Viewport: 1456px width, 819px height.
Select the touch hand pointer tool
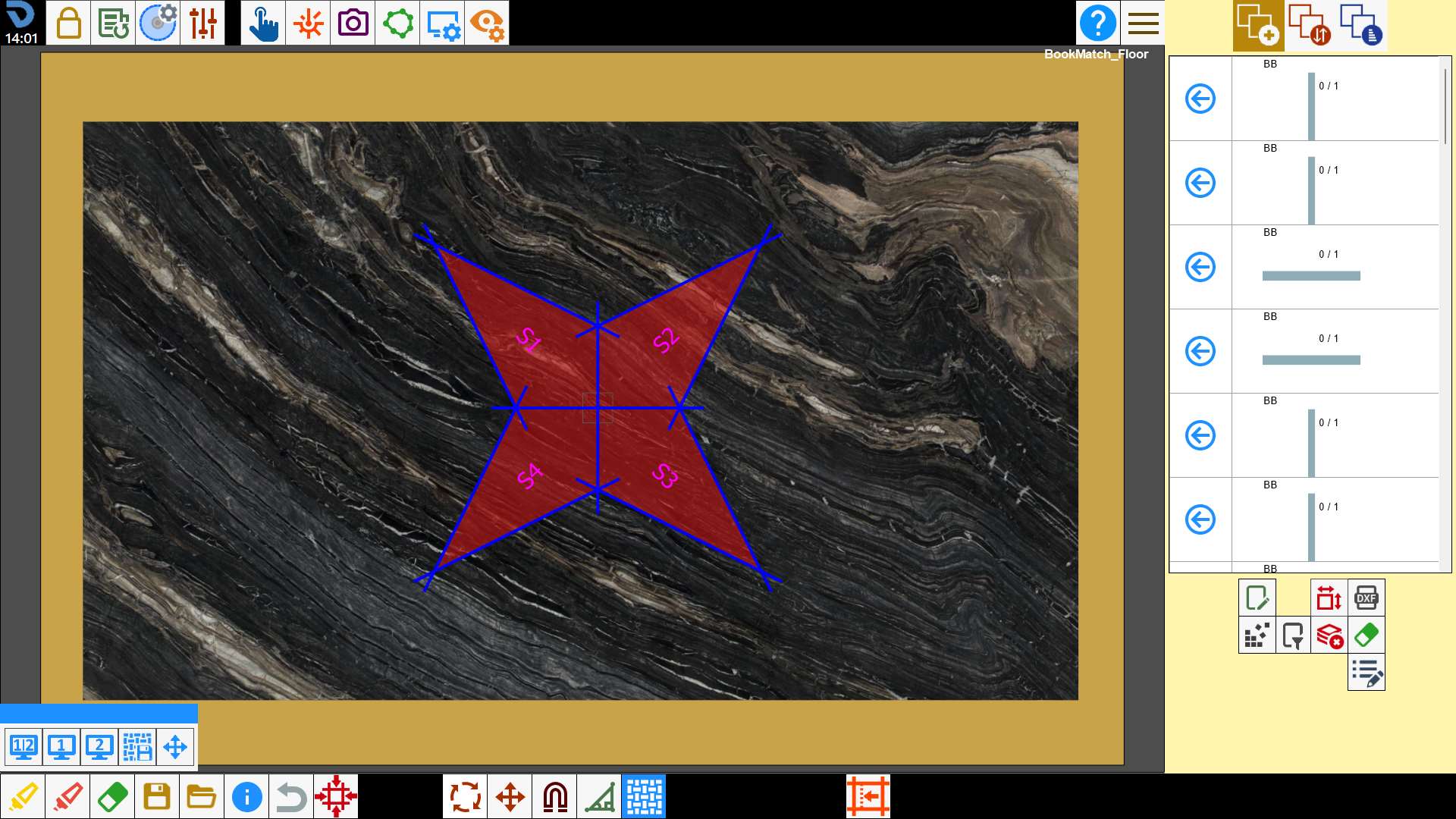tap(263, 23)
